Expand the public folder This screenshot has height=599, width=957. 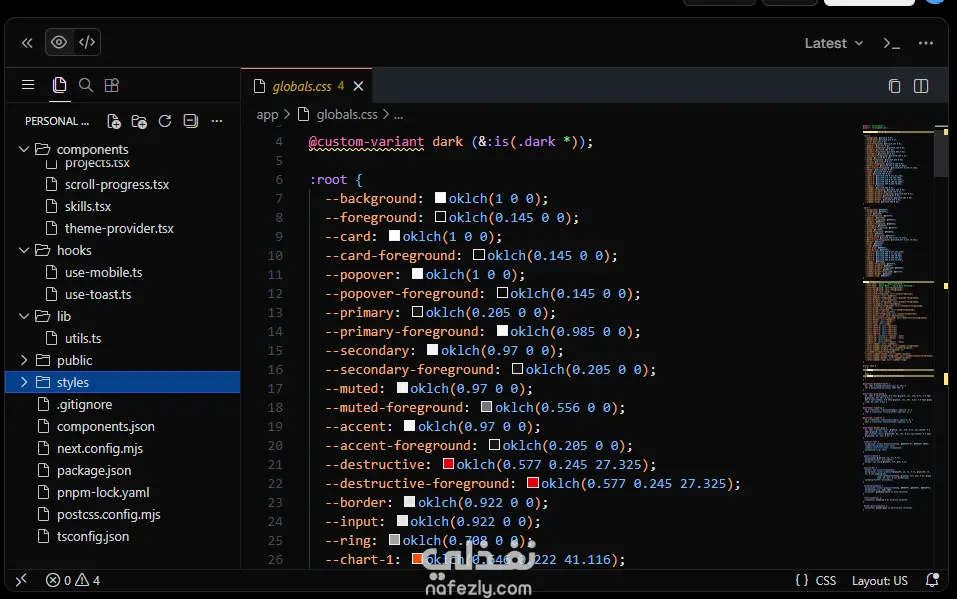[x=24, y=360]
